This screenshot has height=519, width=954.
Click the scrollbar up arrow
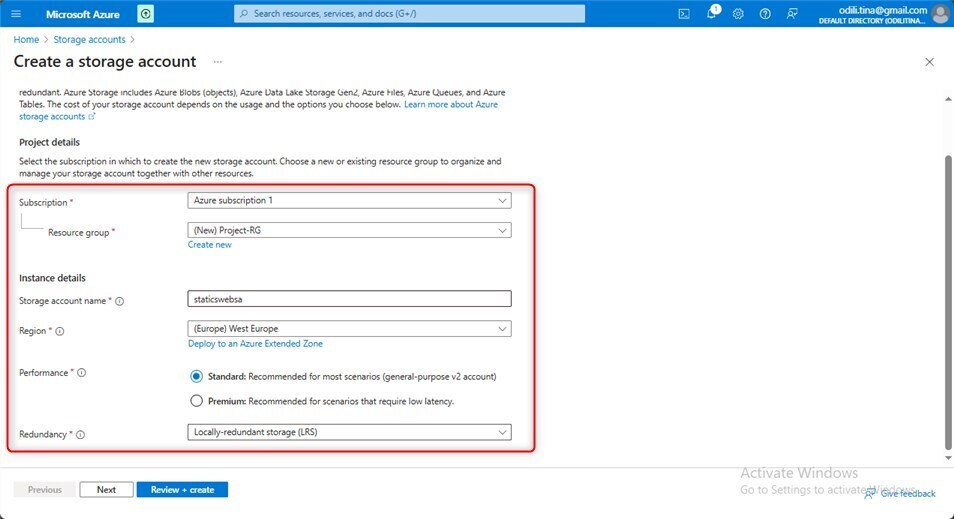tap(948, 99)
